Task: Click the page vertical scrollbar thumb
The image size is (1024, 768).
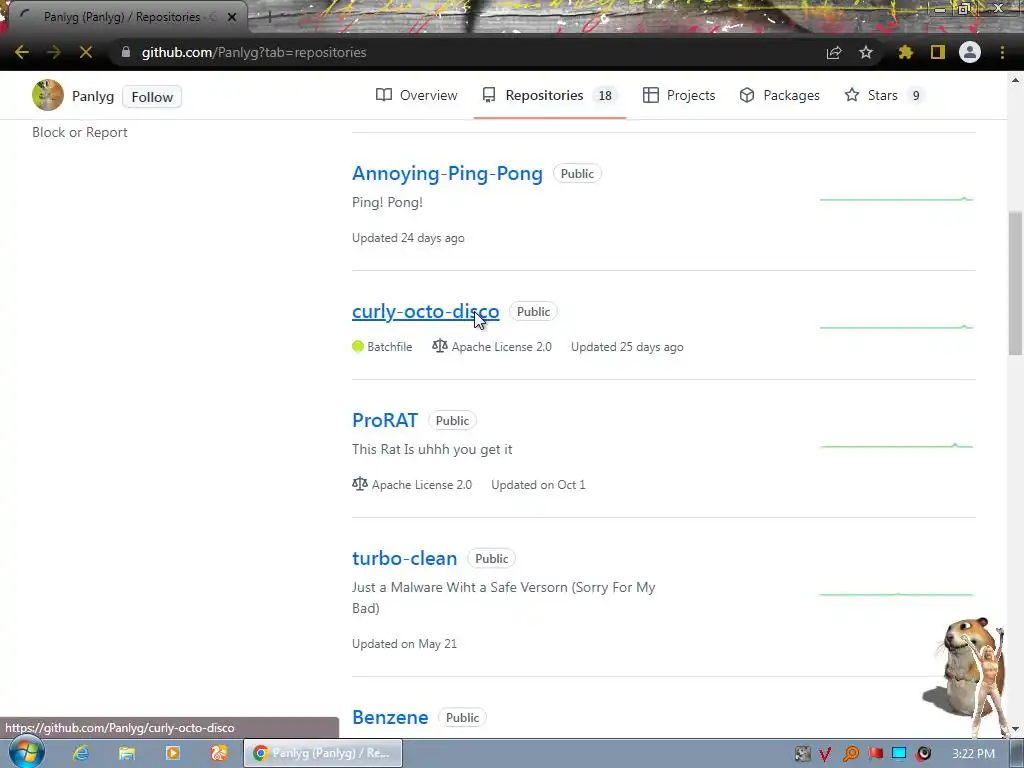Action: 1015,283
